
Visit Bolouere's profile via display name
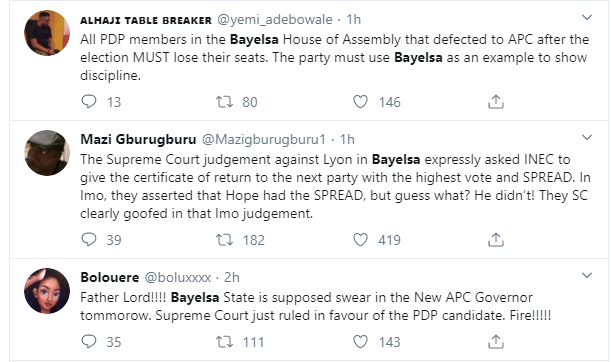(109, 277)
